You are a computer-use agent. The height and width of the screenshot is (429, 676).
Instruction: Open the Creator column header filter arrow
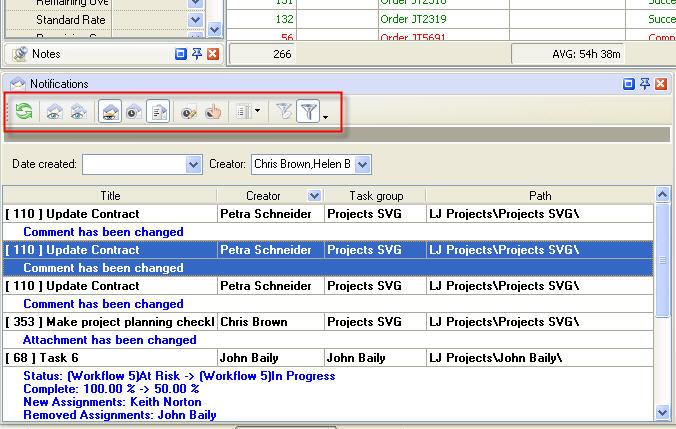tap(315, 196)
